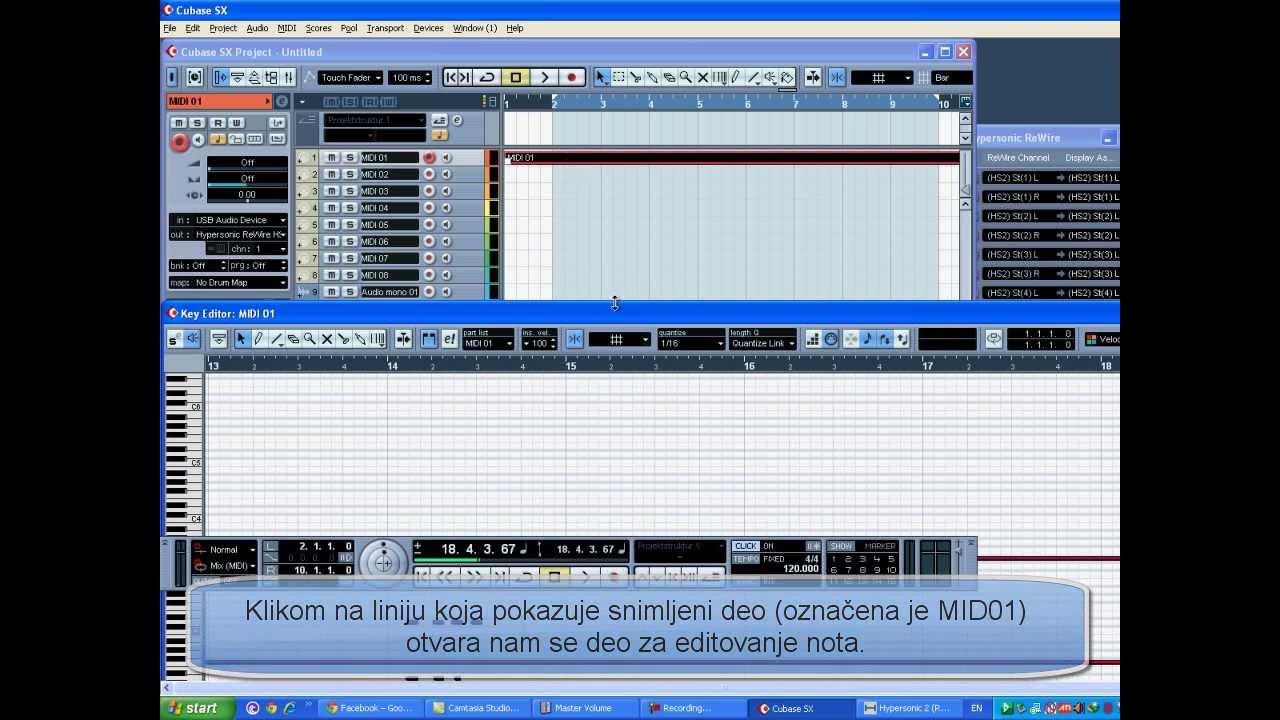
Task: Open Touch Fader automation mode dropdown
Action: point(350,77)
